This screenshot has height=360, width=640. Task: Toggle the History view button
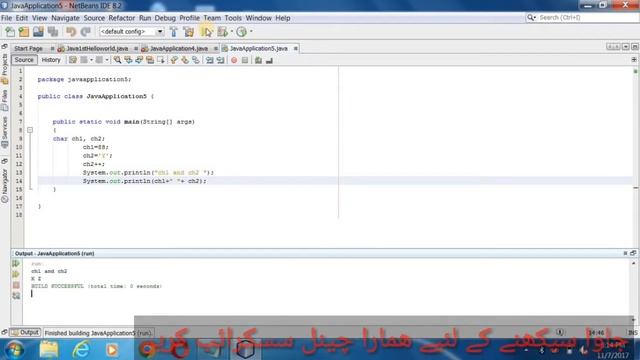[x=51, y=60]
